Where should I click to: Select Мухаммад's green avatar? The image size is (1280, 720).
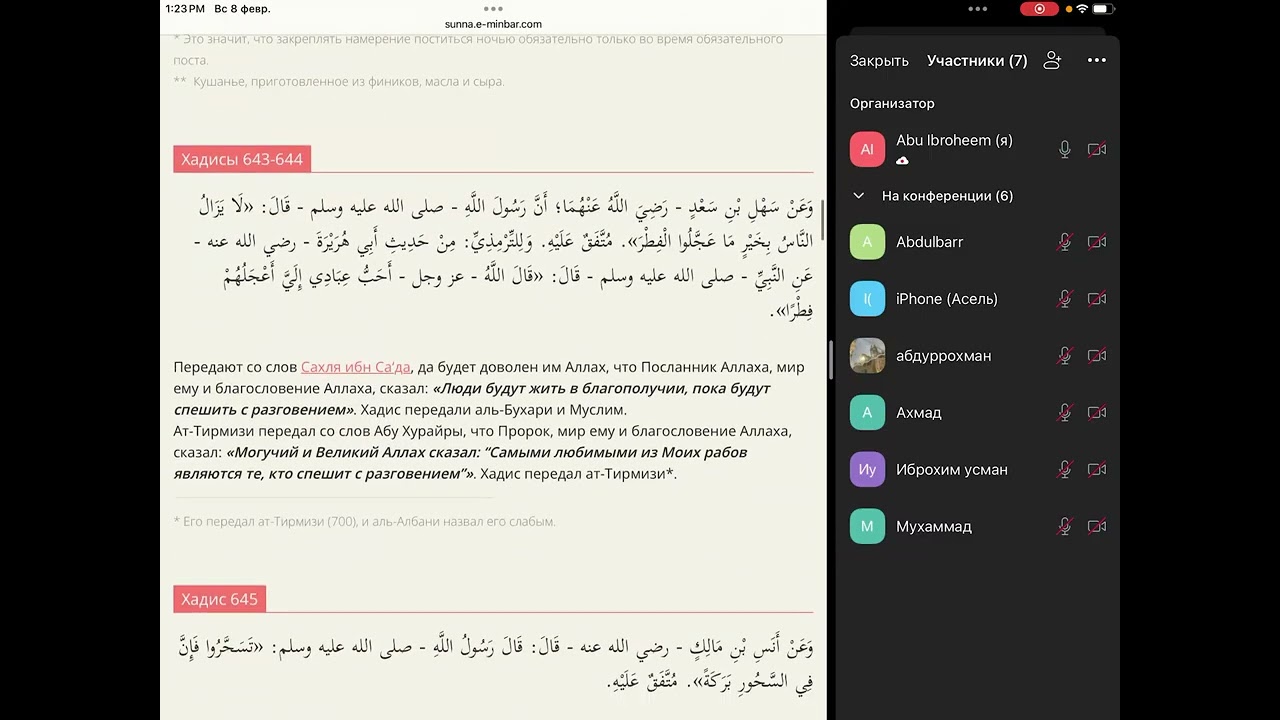(x=867, y=527)
